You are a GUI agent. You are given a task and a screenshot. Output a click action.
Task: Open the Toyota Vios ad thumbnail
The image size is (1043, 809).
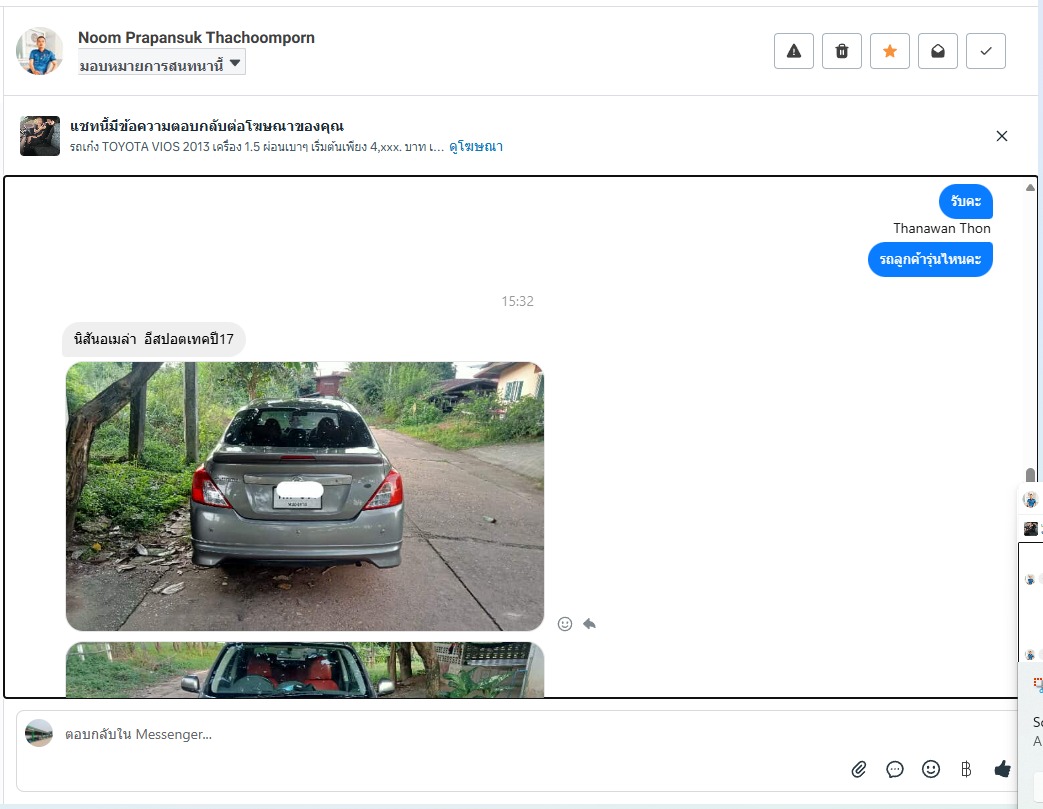pyautogui.click(x=40, y=136)
